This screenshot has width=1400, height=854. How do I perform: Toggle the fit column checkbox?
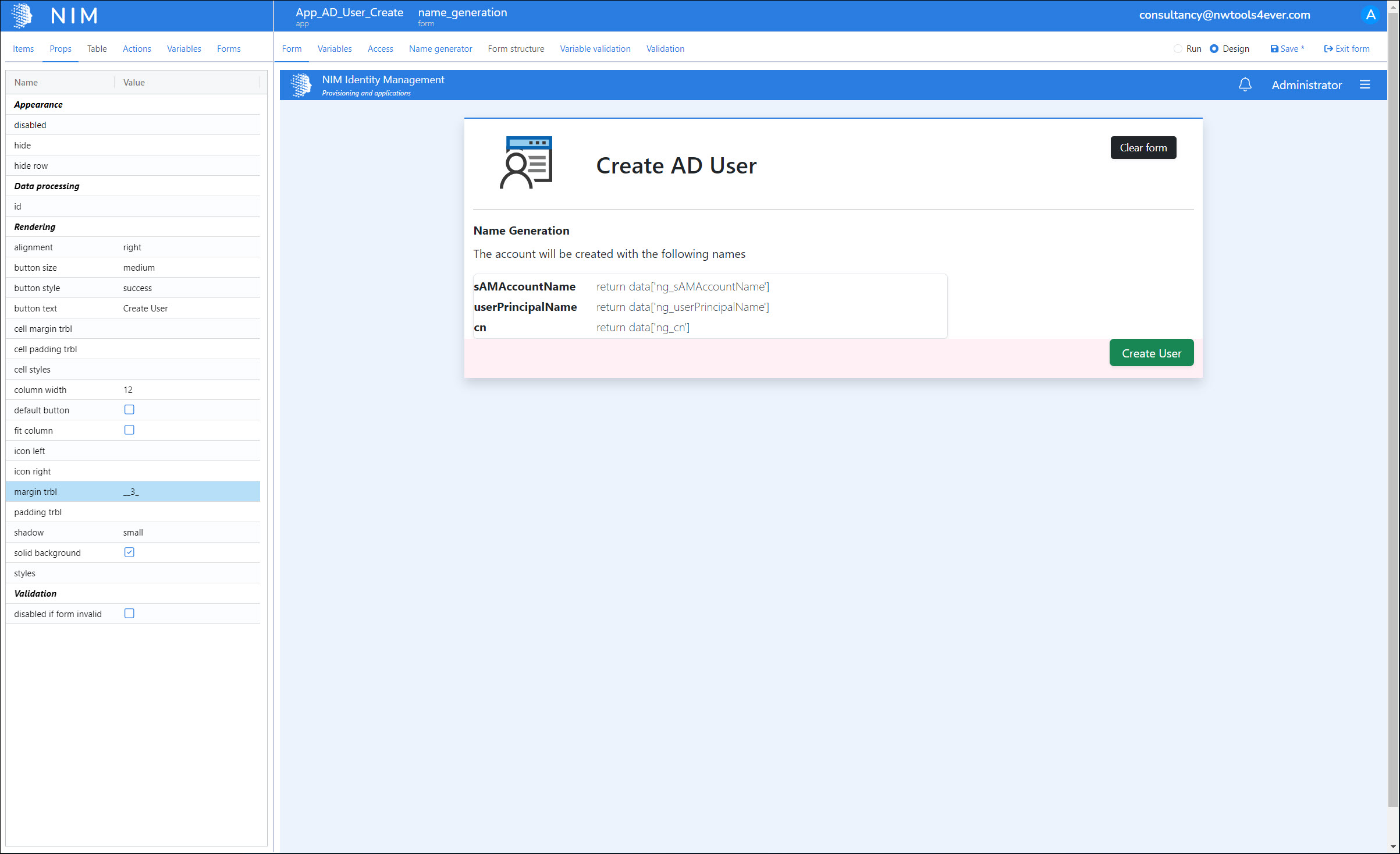point(129,430)
